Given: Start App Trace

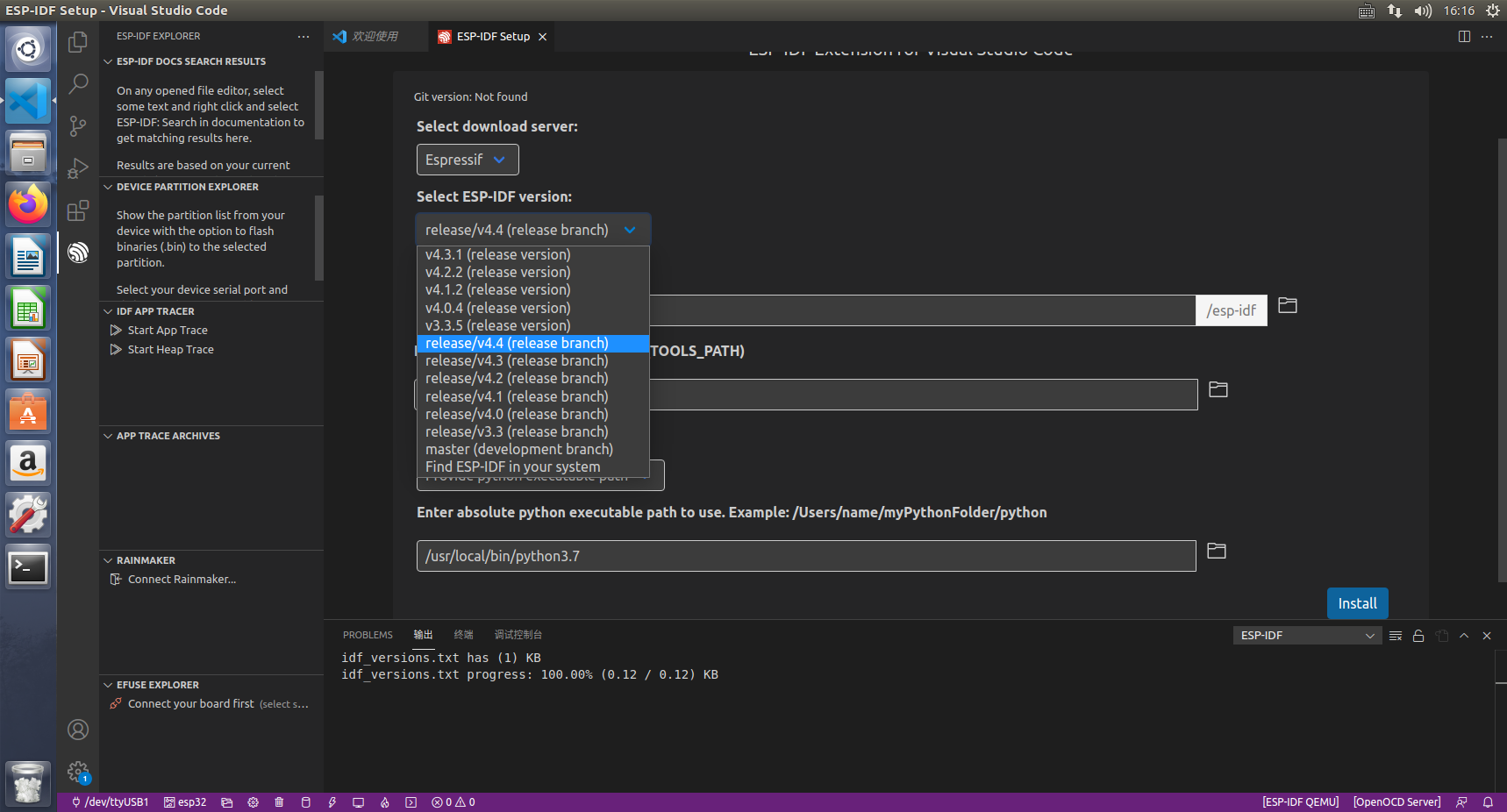Looking at the screenshot, I should (x=168, y=331).
